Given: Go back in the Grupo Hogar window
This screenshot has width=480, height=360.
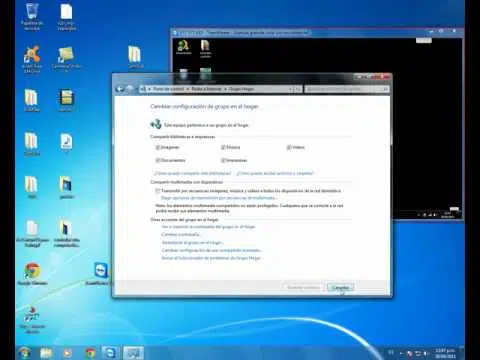Looking at the screenshot, I should [119, 89].
